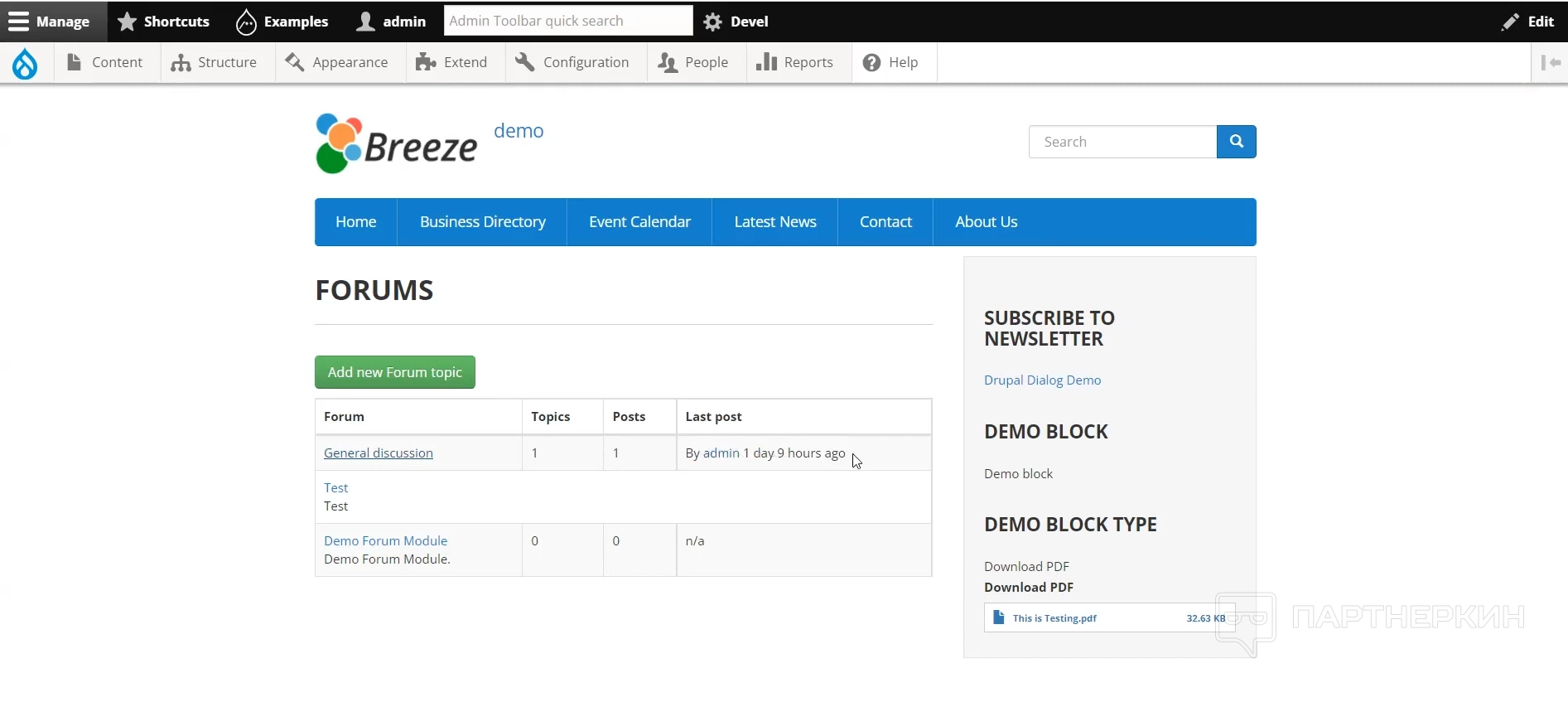Viewport: 1568px width, 702px height.
Task: Download the This is Testing.pdf file
Action: tap(1054, 618)
